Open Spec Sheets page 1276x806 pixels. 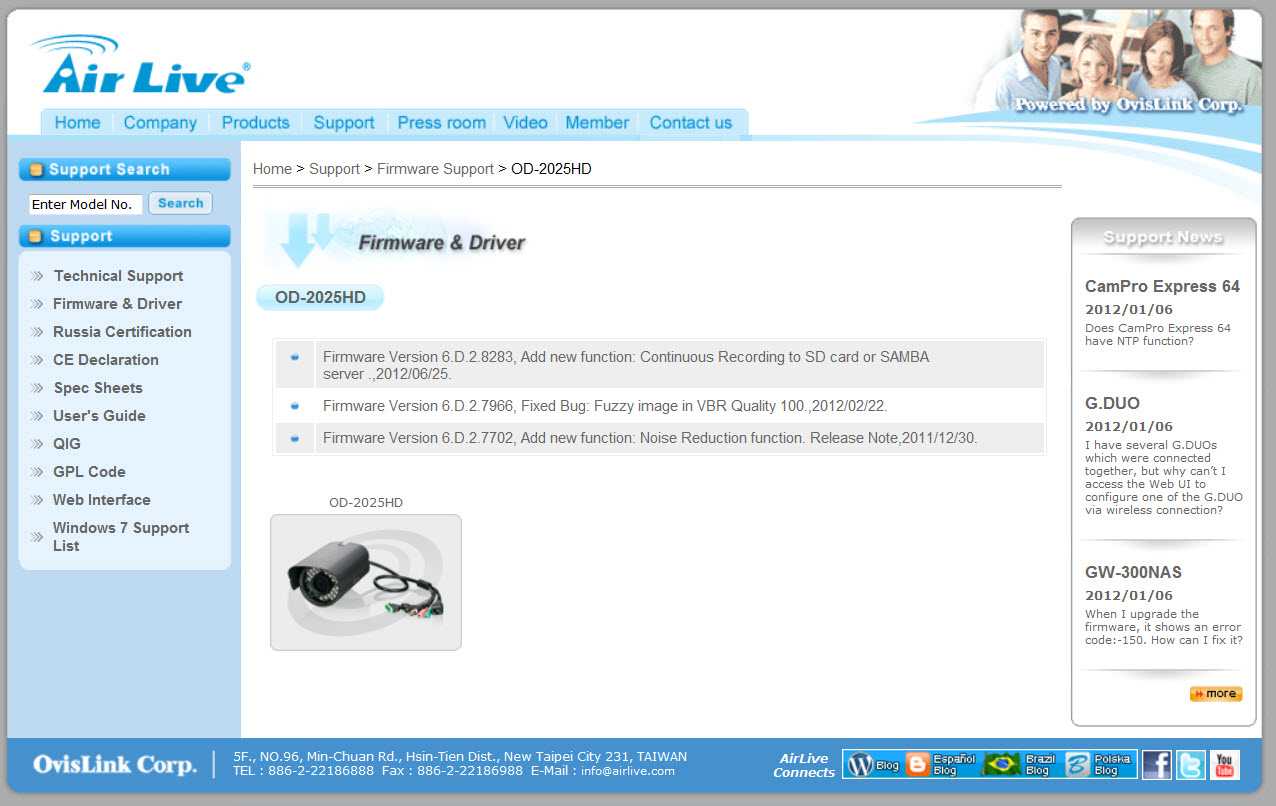98,388
